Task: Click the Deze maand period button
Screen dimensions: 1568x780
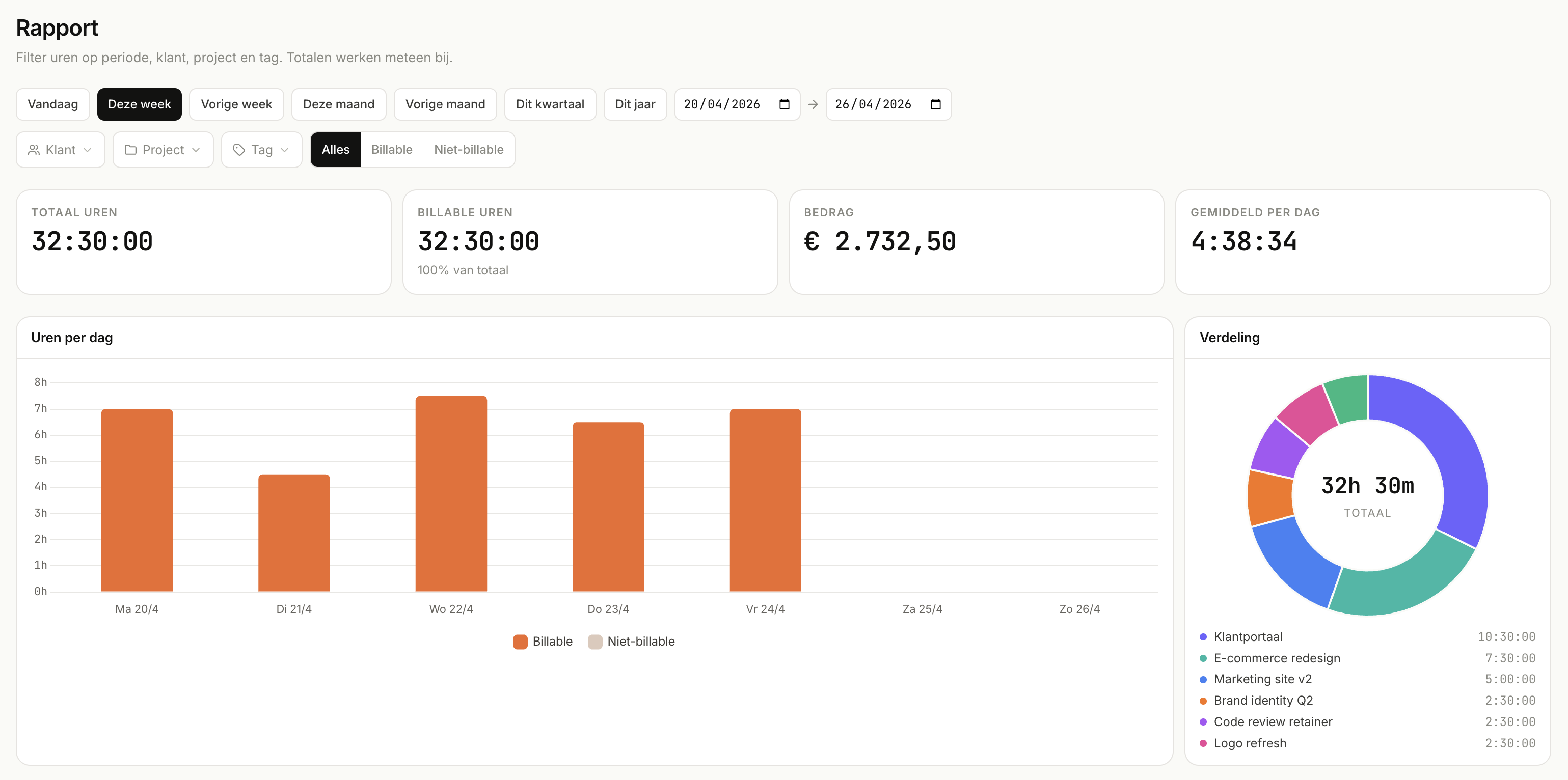Action: click(x=338, y=104)
